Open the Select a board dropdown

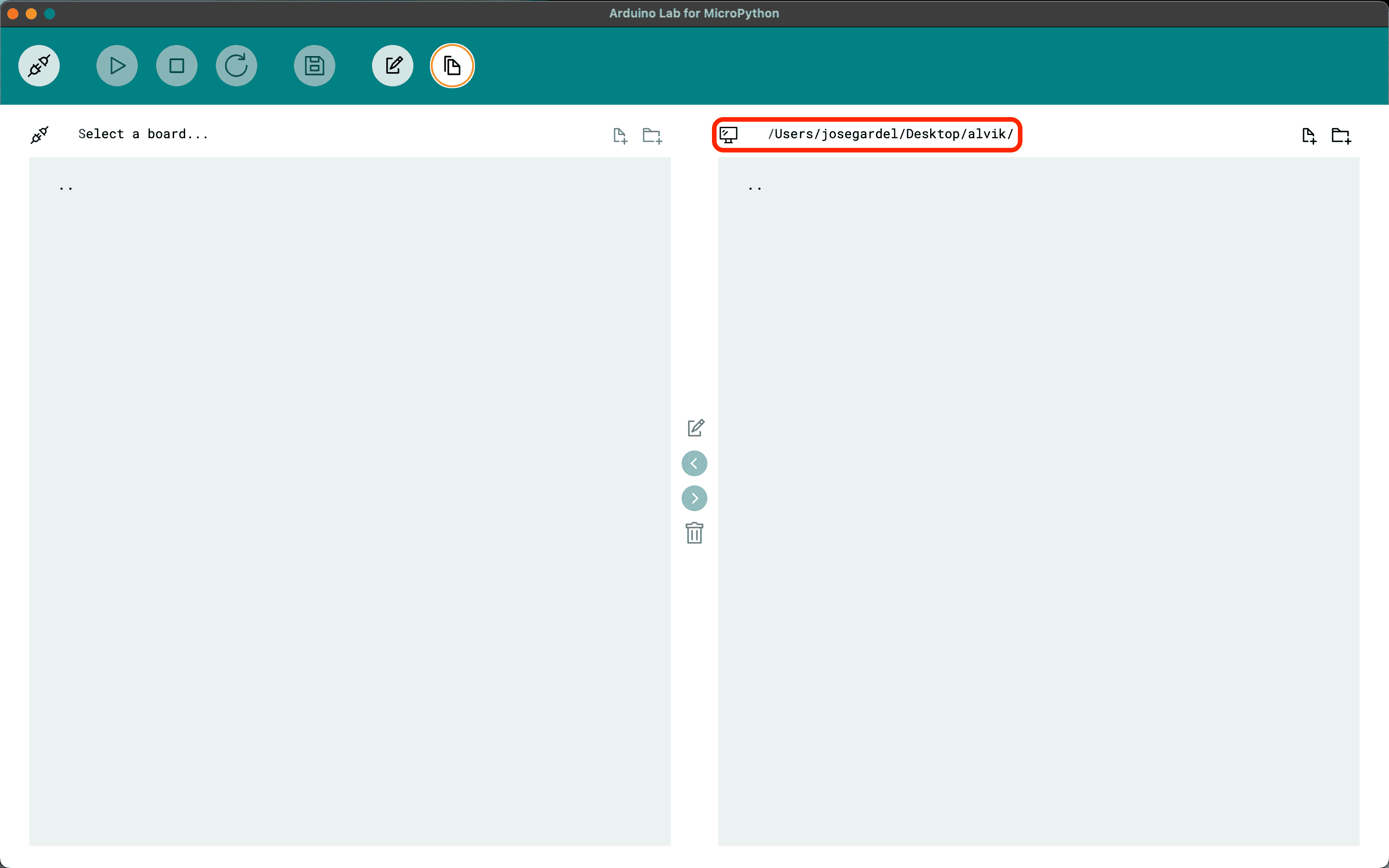point(143,134)
